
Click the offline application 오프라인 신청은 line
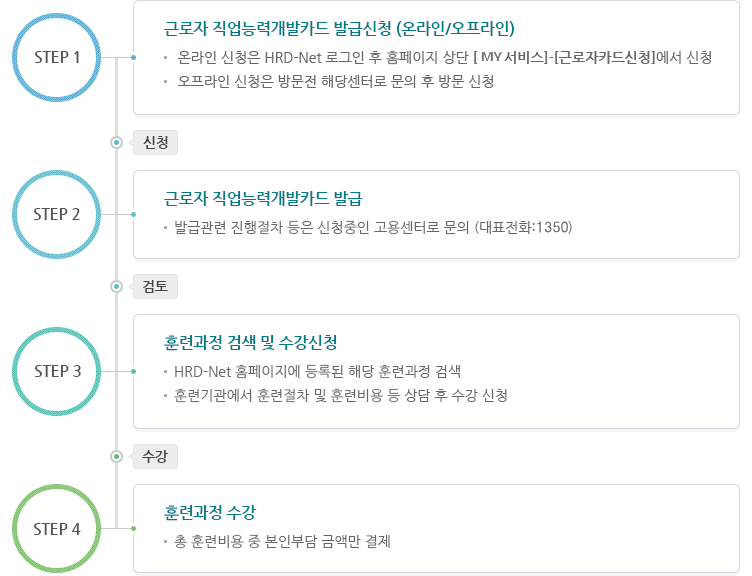(x=336, y=81)
